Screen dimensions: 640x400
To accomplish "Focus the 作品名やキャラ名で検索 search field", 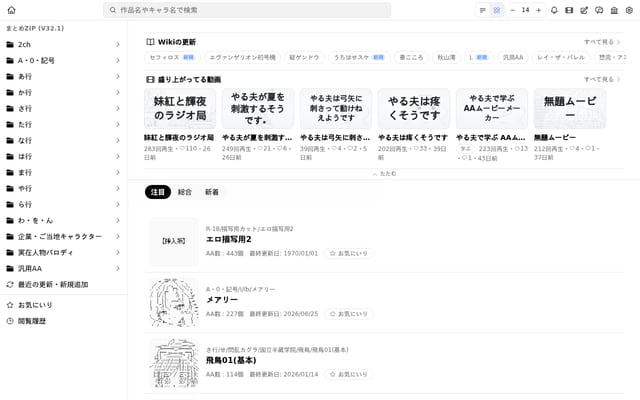I will pyautogui.click(x=247, y=10).
